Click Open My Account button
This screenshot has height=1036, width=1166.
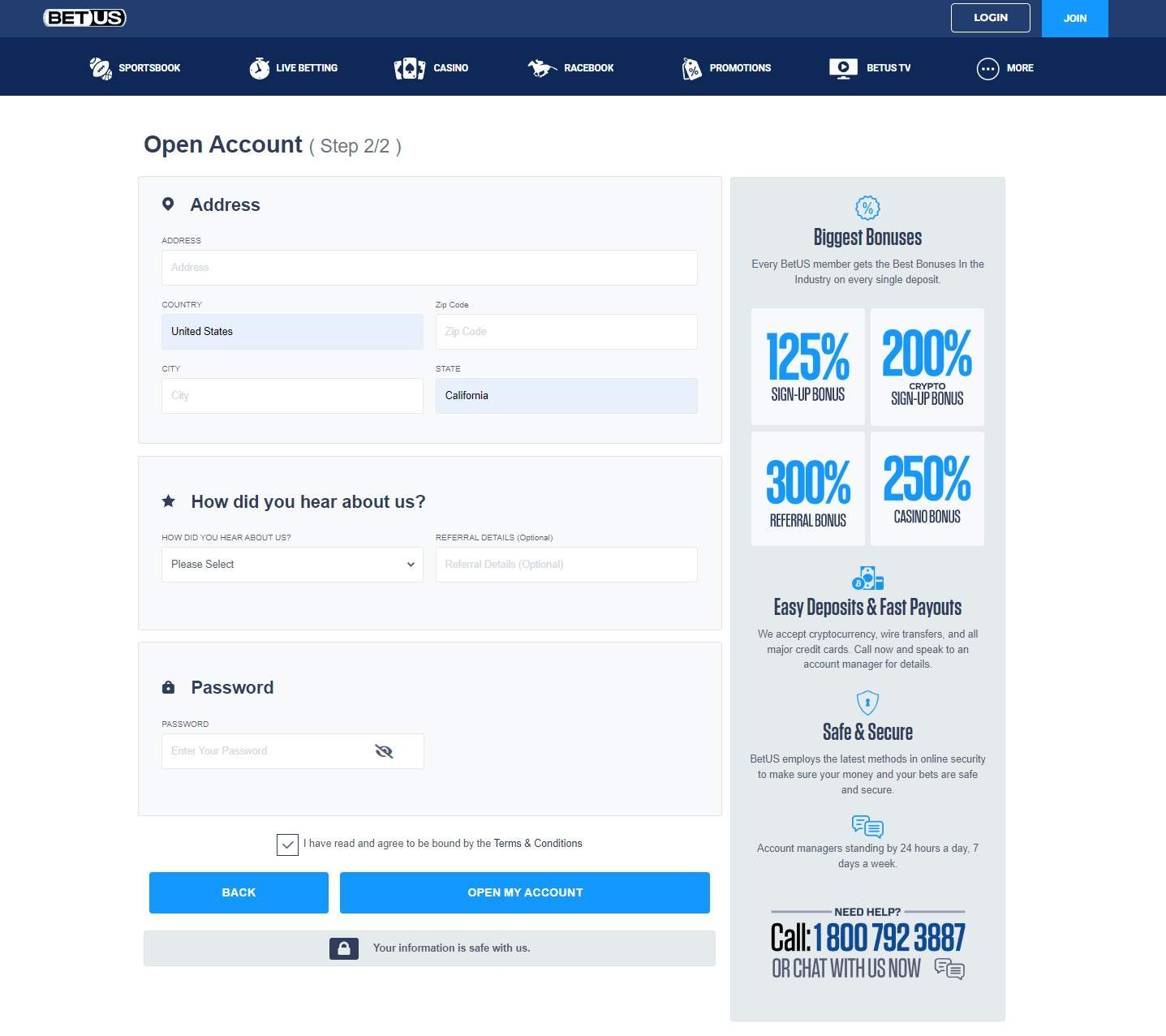(x=525, y=892)
